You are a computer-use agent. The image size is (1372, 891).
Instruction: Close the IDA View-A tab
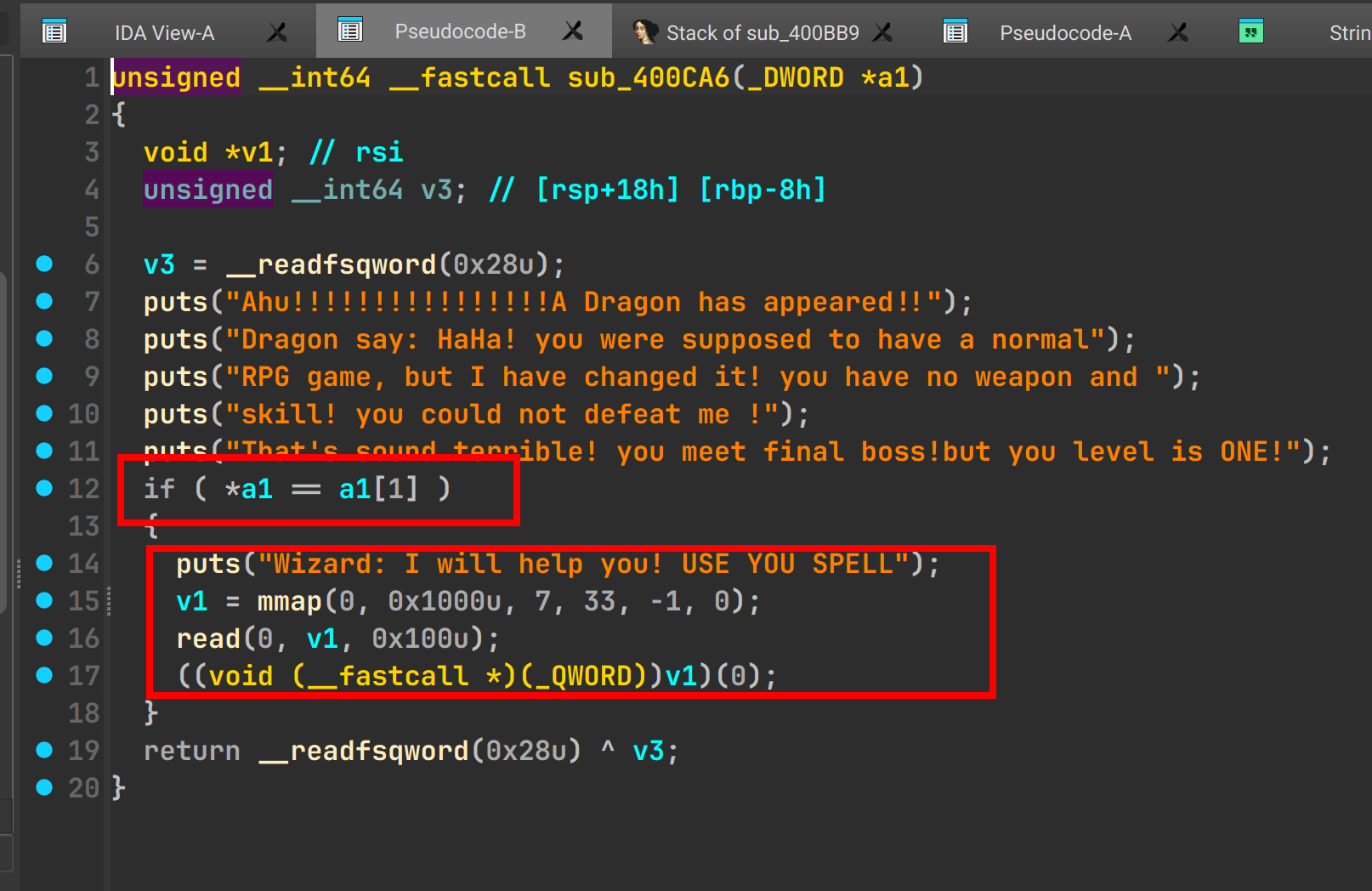[x=277, y=32]
